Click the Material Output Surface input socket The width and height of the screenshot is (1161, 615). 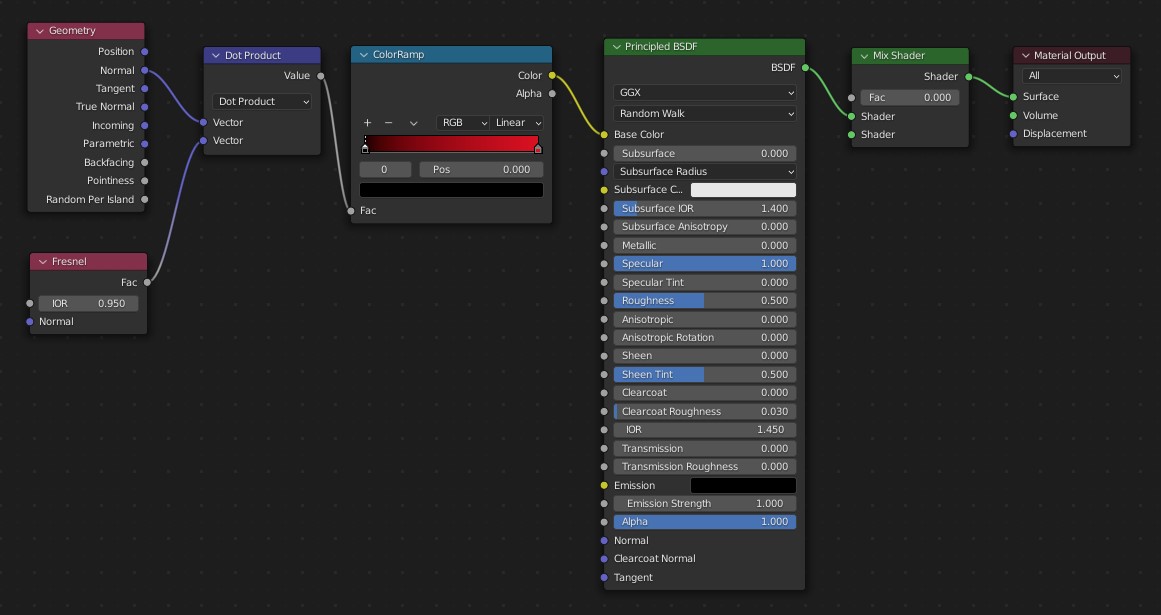point(1013,97)
